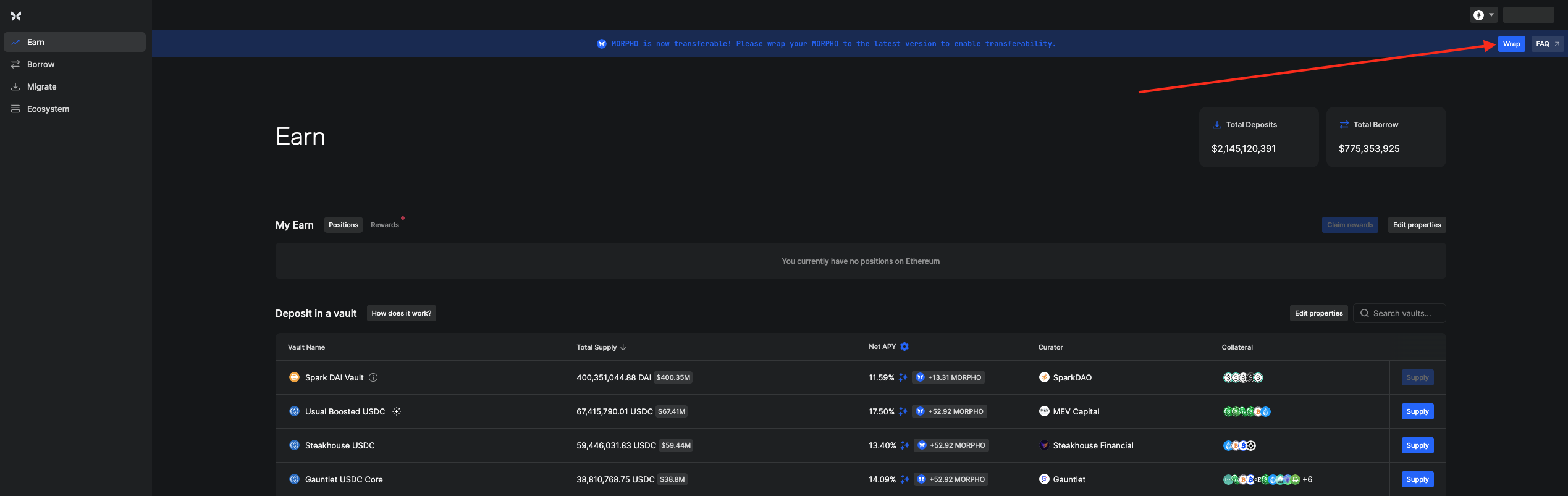Click the Total Deposits stat card
The image size is (1568, 496).
pos(1258,137)
